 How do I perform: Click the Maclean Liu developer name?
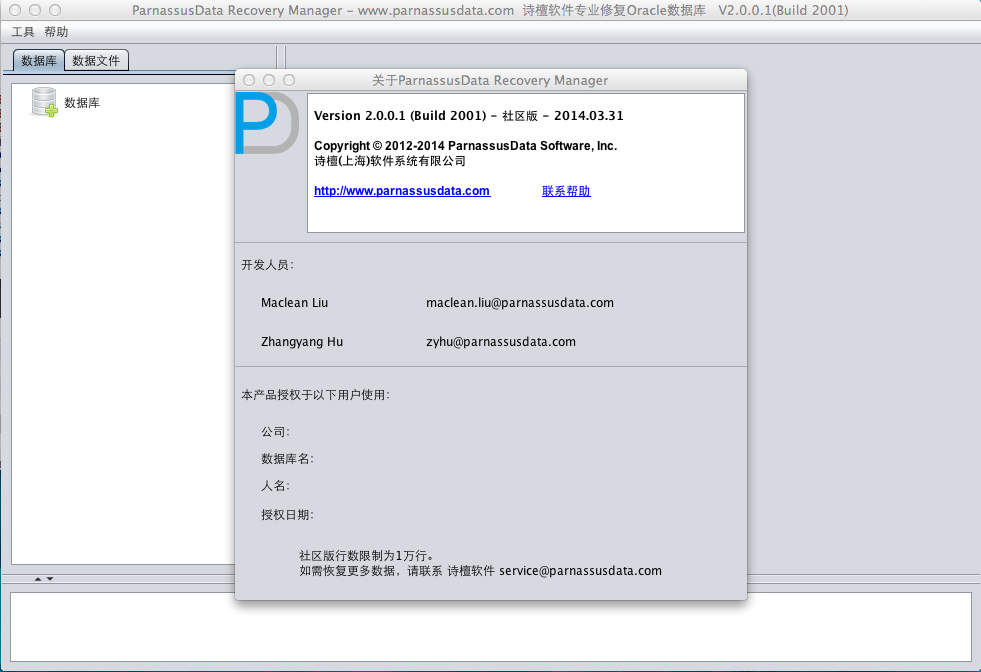tap(294, 303)
